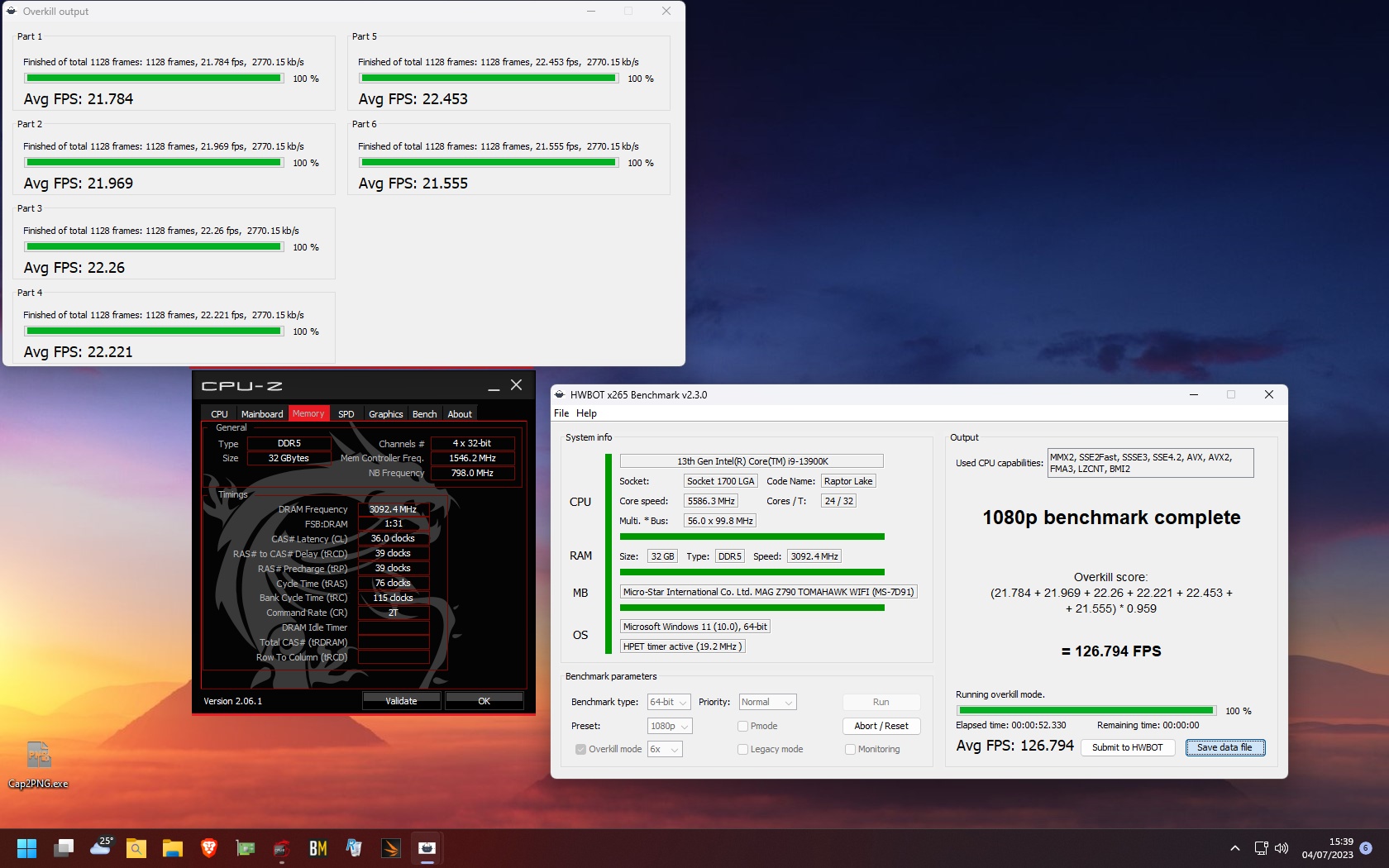Open the BM app on the taskbar
Image resolution: width=1389 pixels, height=868 pixels.
(318, 848)
